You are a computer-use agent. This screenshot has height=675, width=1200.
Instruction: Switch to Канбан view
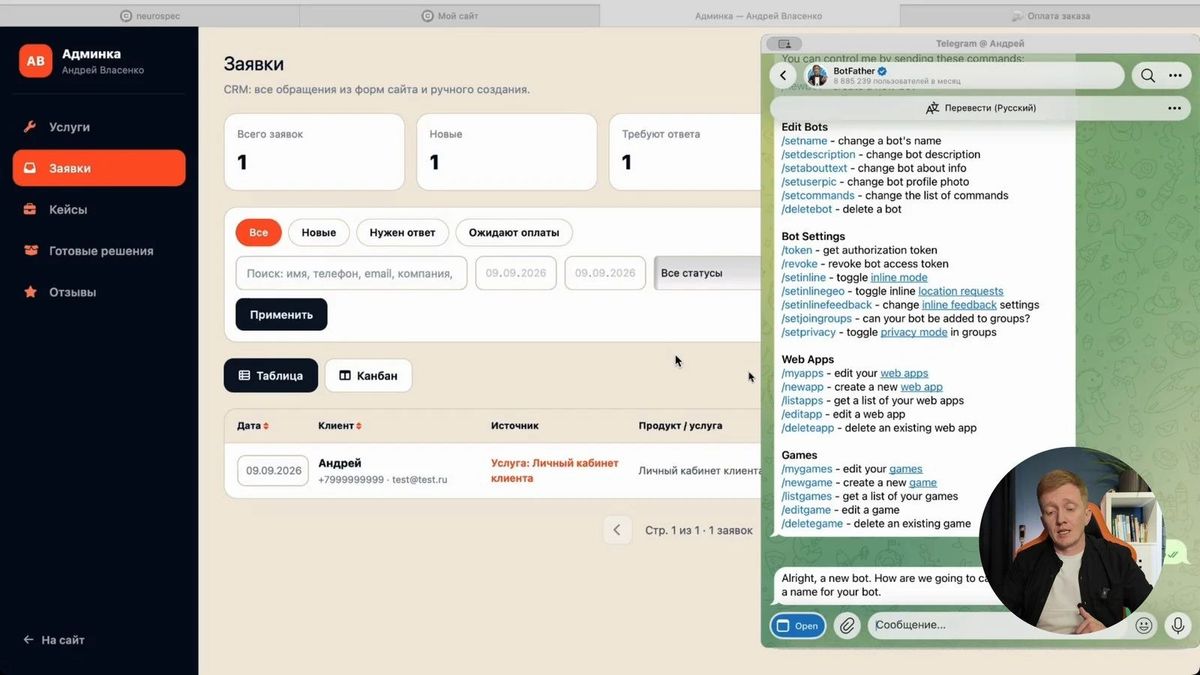point(368,376)
